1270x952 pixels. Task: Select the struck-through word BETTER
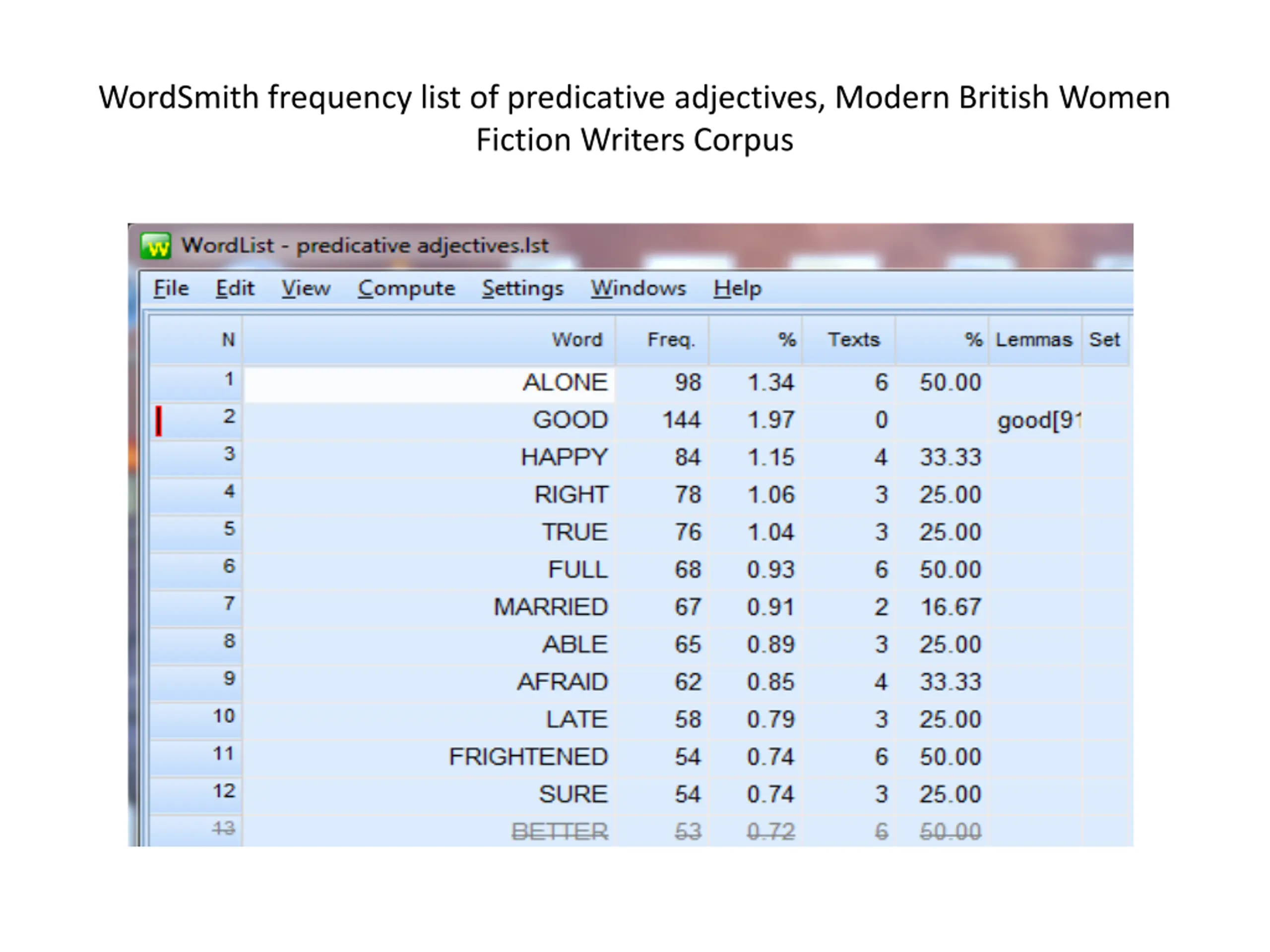point(559,832)
